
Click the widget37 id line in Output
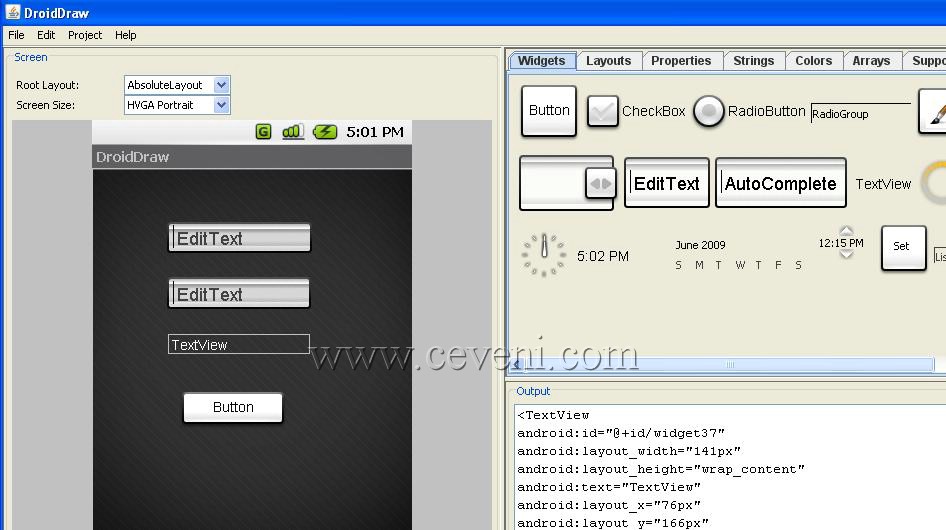click(x=621, y=433)
